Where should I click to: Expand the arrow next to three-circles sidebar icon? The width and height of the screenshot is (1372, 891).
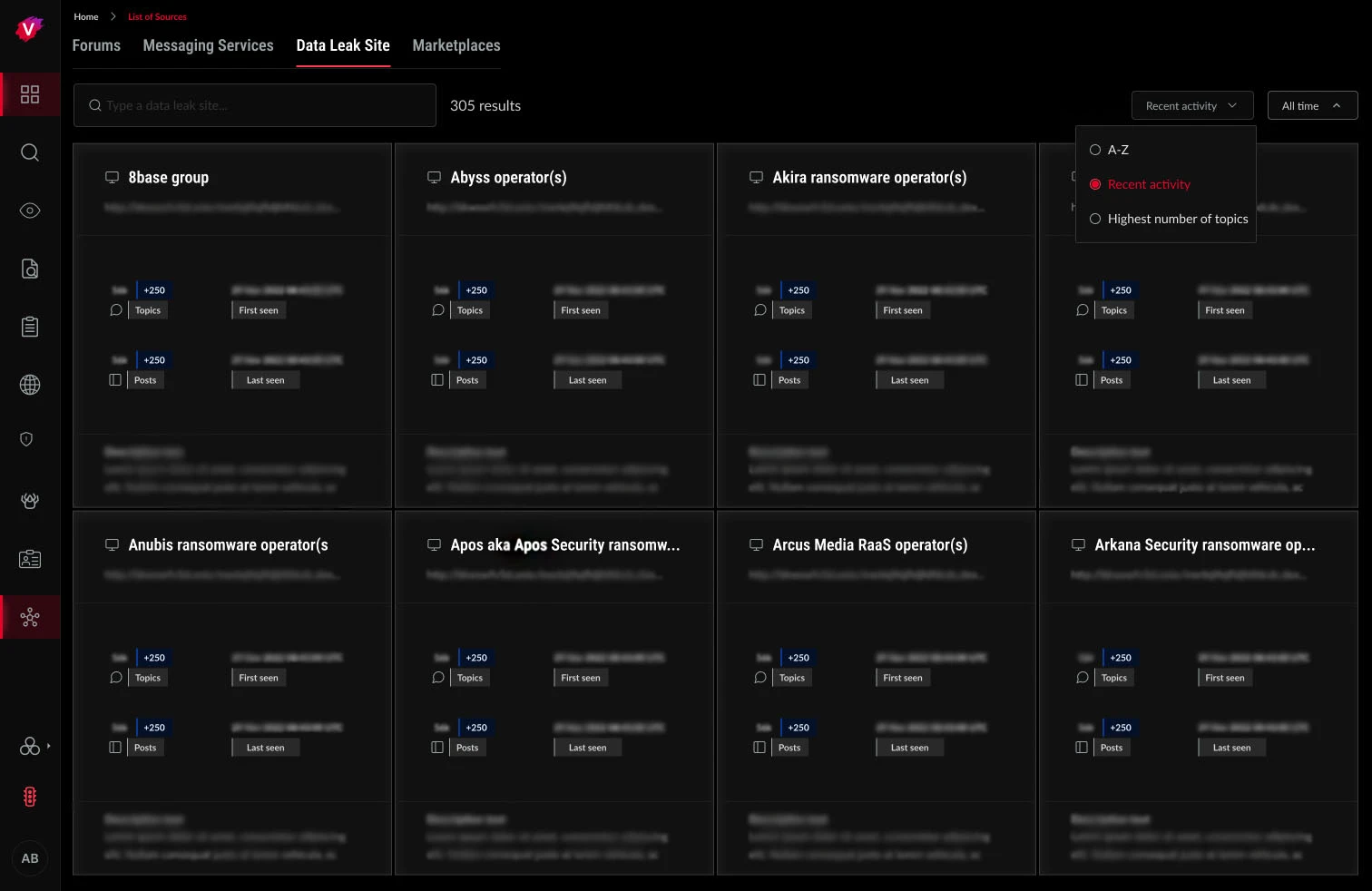(x=49, y=746)
